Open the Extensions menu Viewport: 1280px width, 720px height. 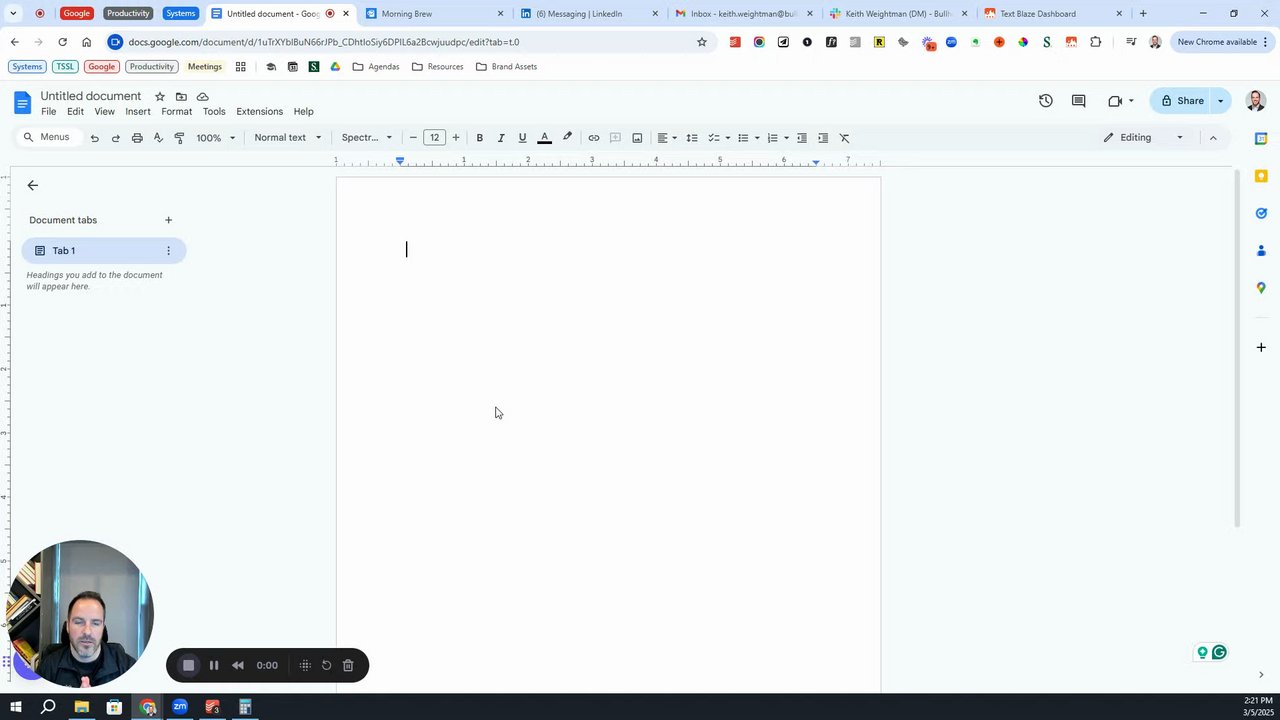260,111
